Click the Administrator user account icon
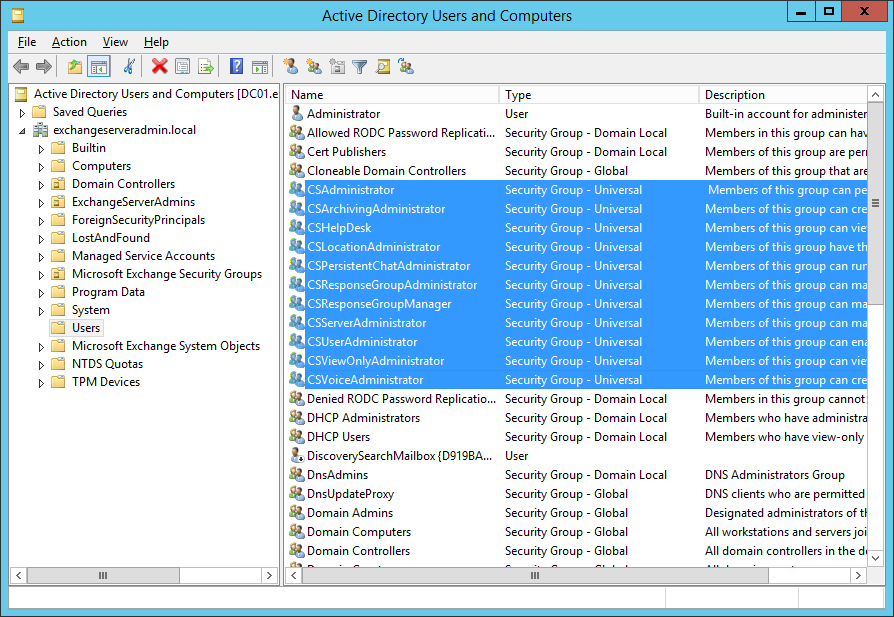The height and width of the screenshot is (617, 894). click(x=296, y=113)
